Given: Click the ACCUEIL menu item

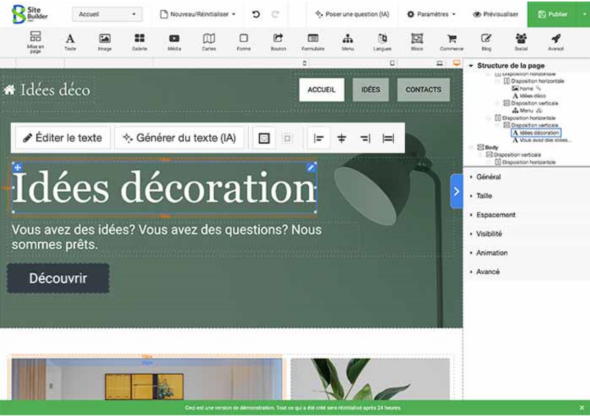Looking at the screenshot, I should pyautogui.click(x=321, y=90).
